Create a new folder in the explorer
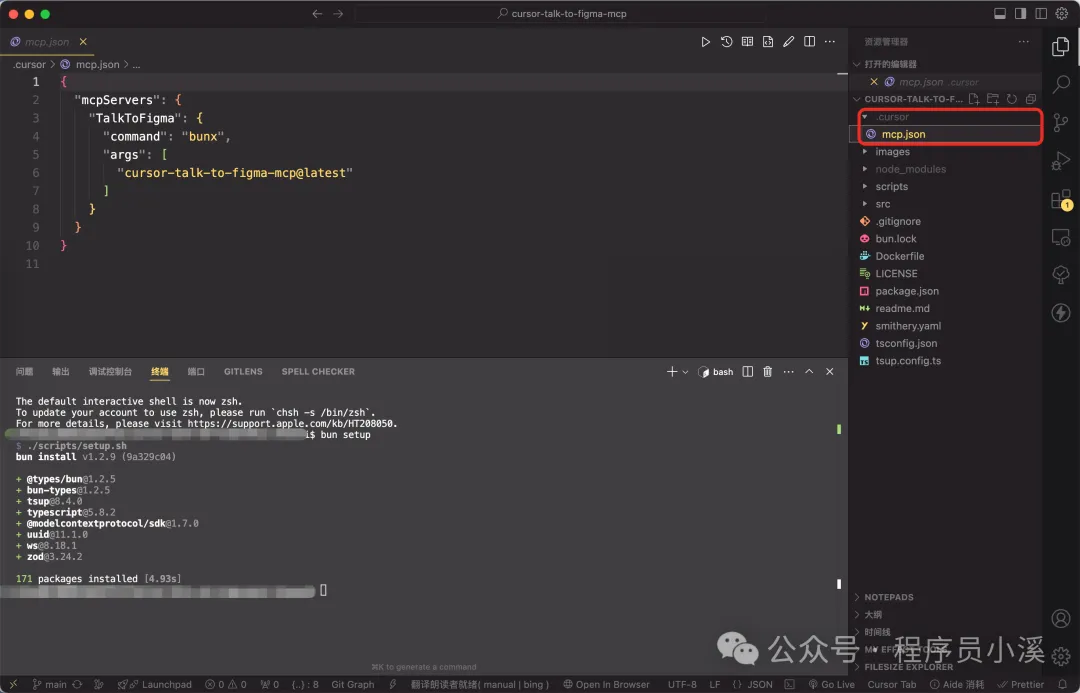Screen dimensions: 1080x693 993,99
